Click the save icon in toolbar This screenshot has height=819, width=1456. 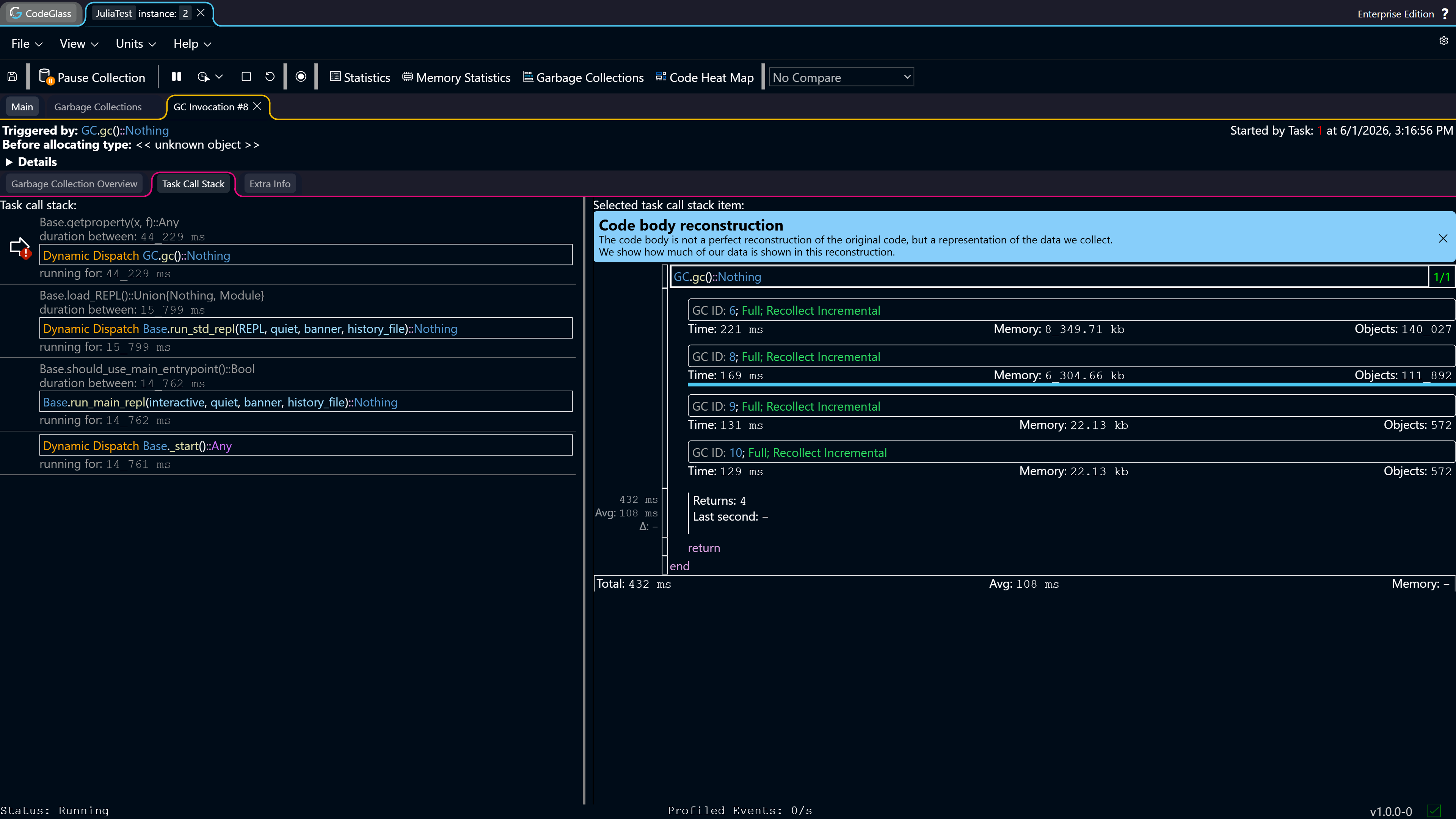(x=12, y=77)
